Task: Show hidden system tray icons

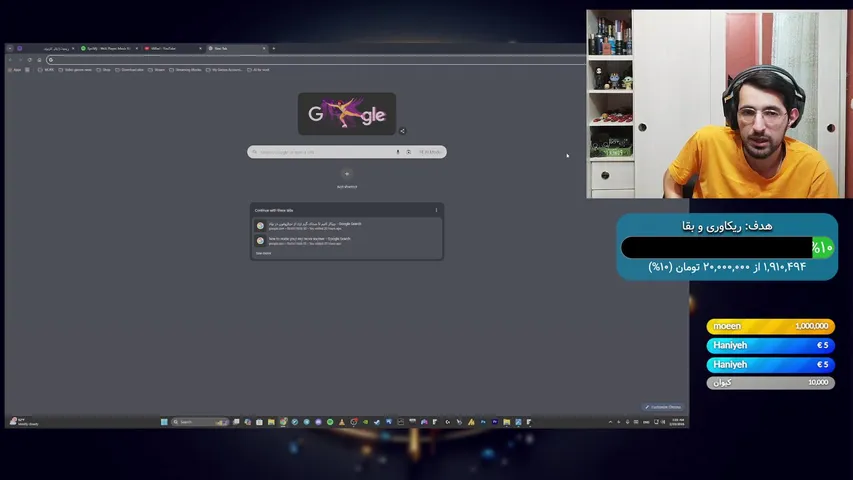Action: pyautogui.click(x=610, y=422)
